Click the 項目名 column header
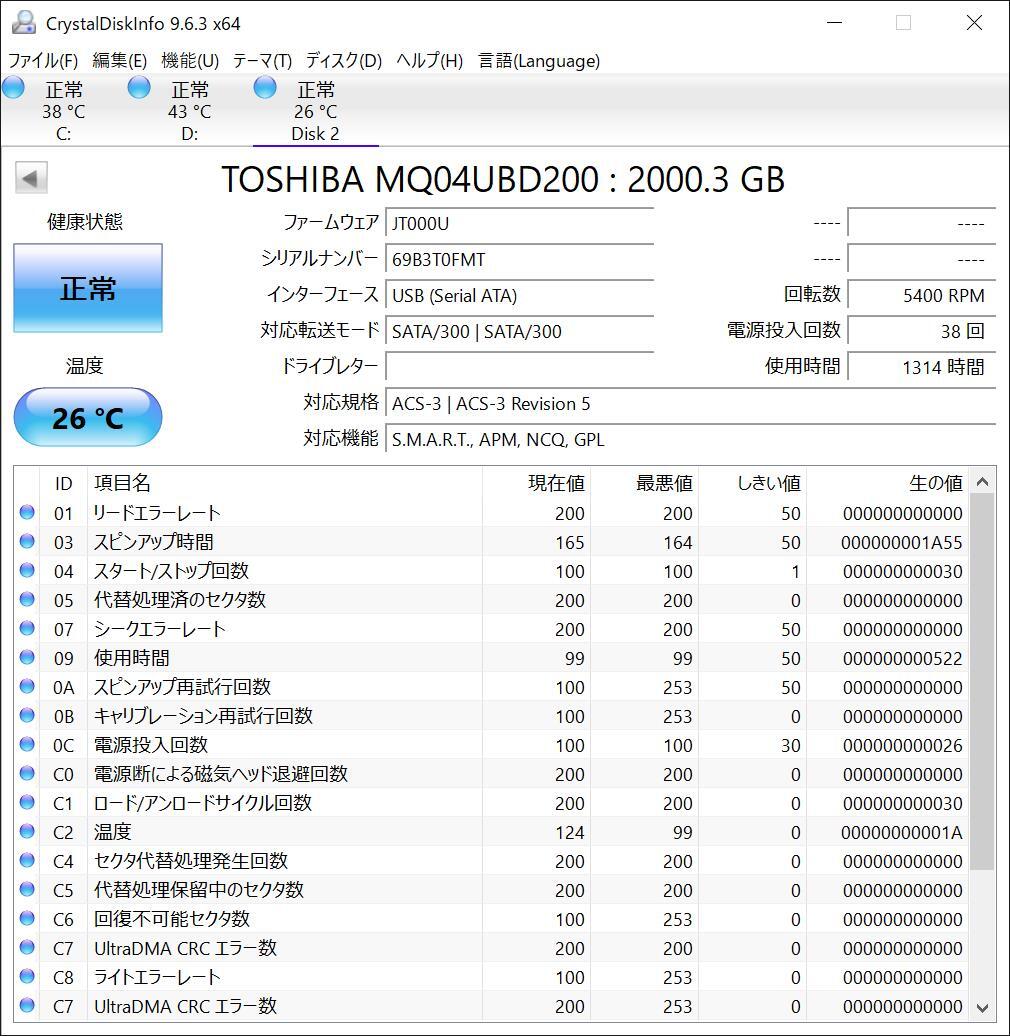The image size is (1010, 1036). click(122, 483)
